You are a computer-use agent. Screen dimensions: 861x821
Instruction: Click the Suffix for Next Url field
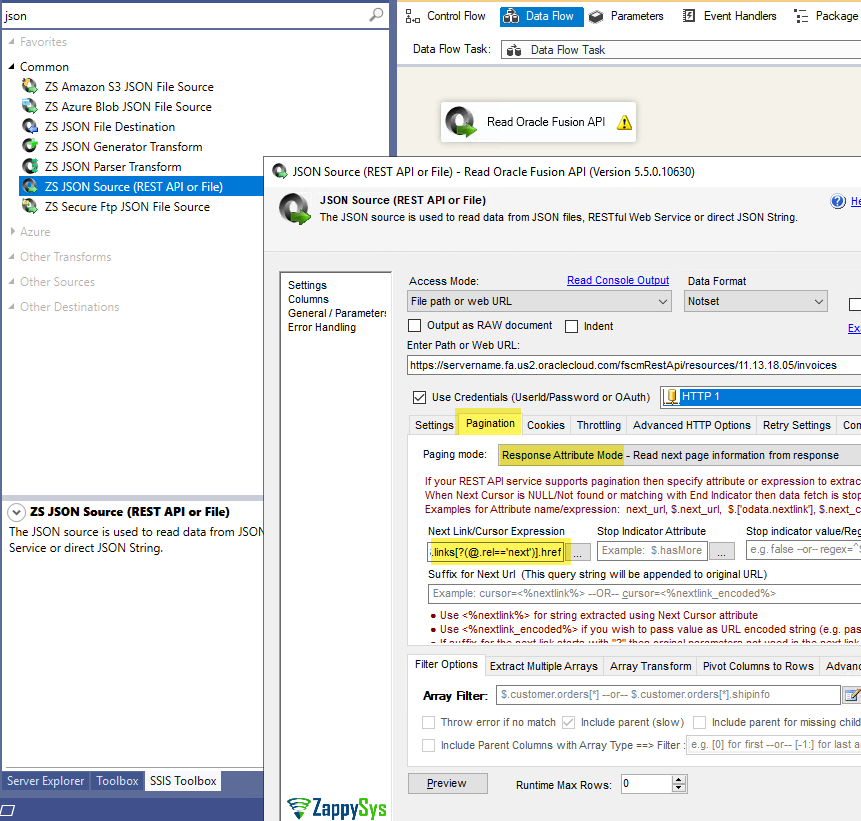[x=644, y=594]
